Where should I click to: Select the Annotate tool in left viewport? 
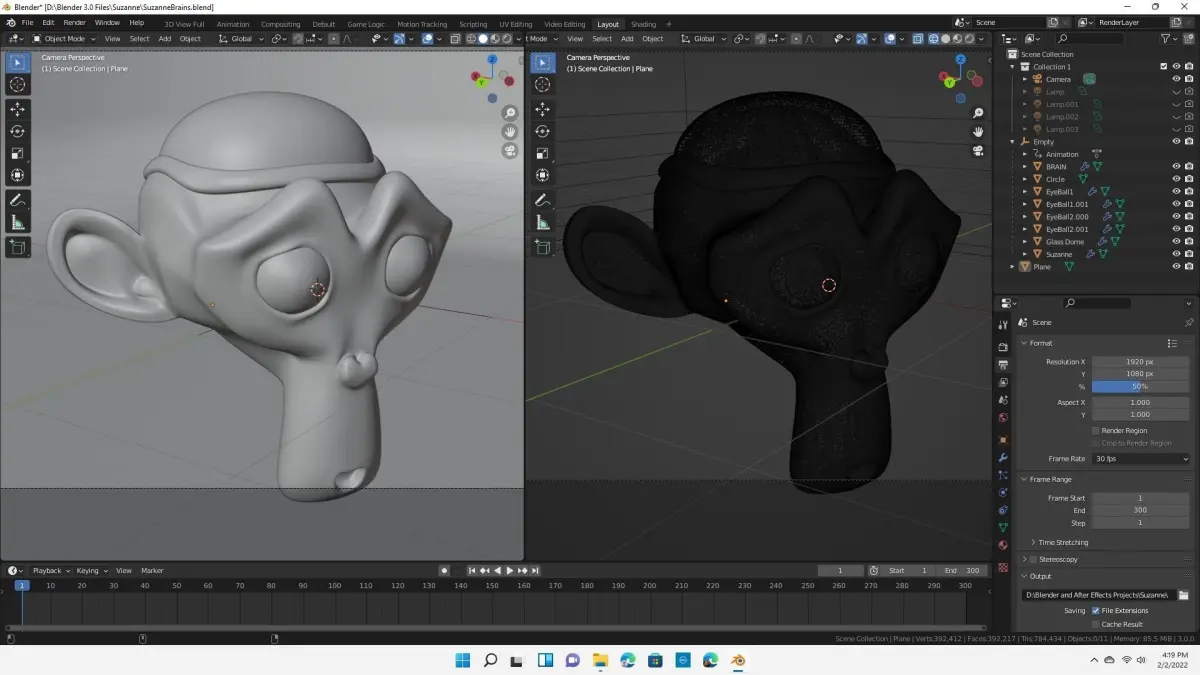point(17,201)
